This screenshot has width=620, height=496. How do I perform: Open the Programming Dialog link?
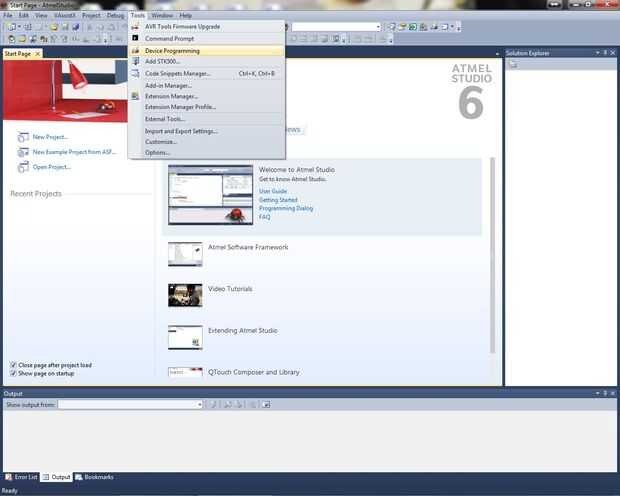pyautogui.click(x=286, y=208)
